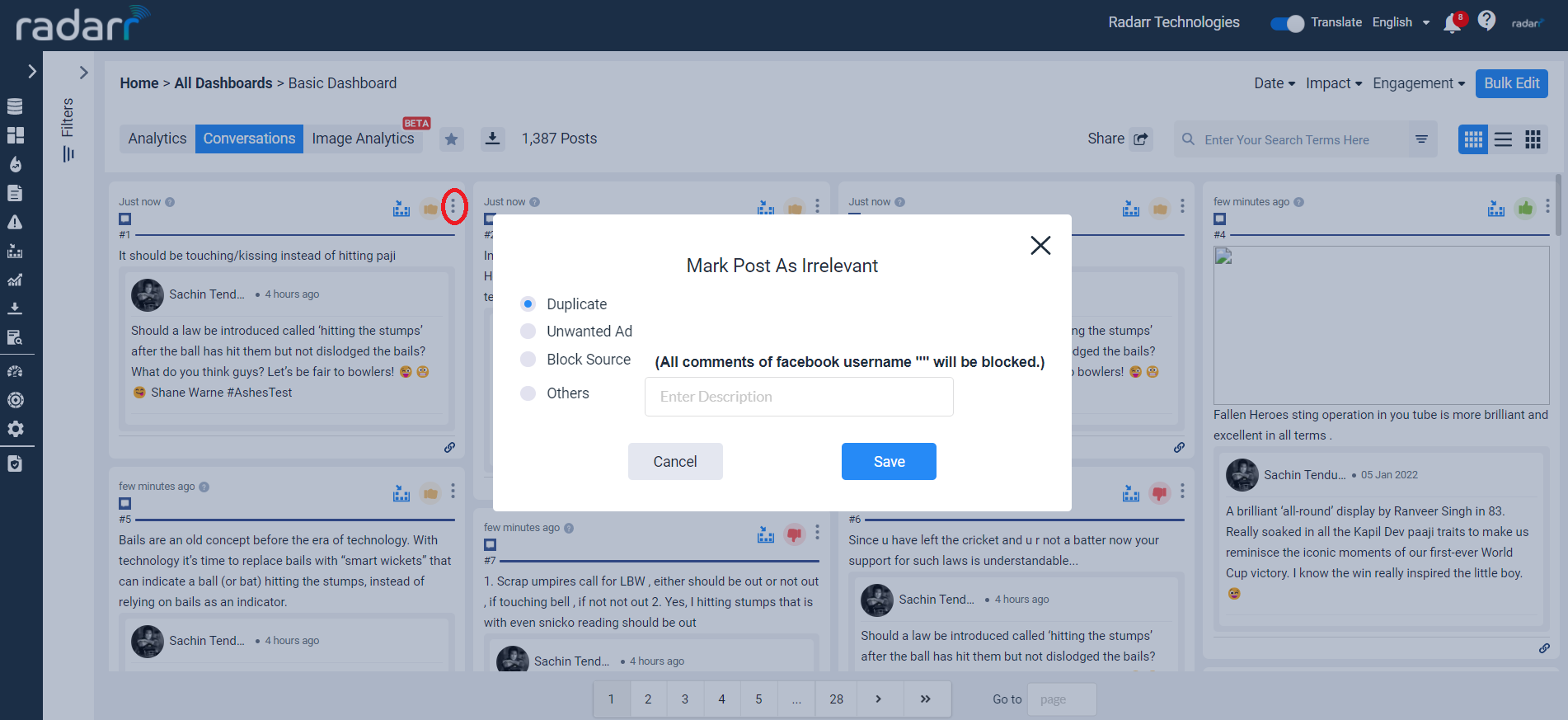Image resolution: width=1568 pixels, height=720 pixels.
Task: Close the Mark Post As Irrelevant dialog
Action: click(1040, 245)
